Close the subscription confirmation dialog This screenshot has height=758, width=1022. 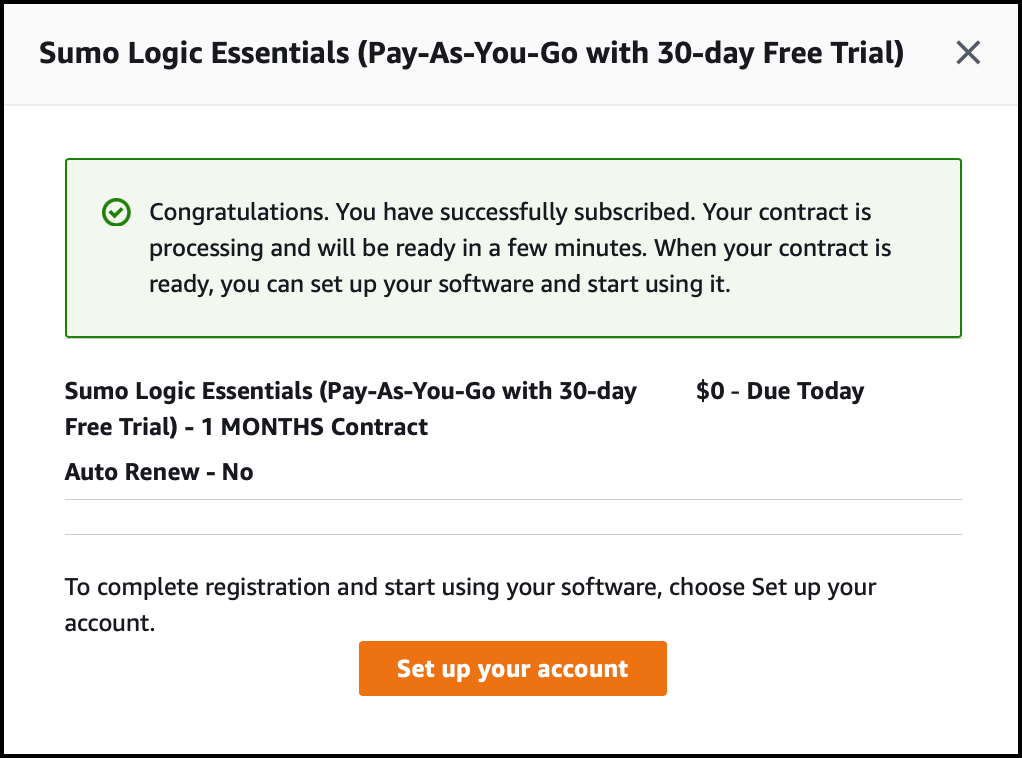pyautogui.click(x=967, y=53)
